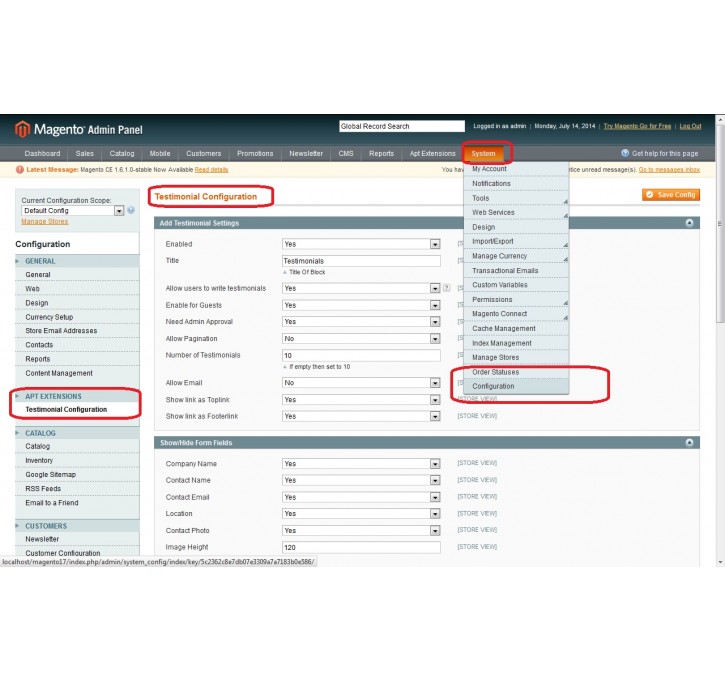The height and width of the screenshot is (680, 725).
Task: Go to messages inbox link
Action: pyautogui.click(x=669, y=170)
